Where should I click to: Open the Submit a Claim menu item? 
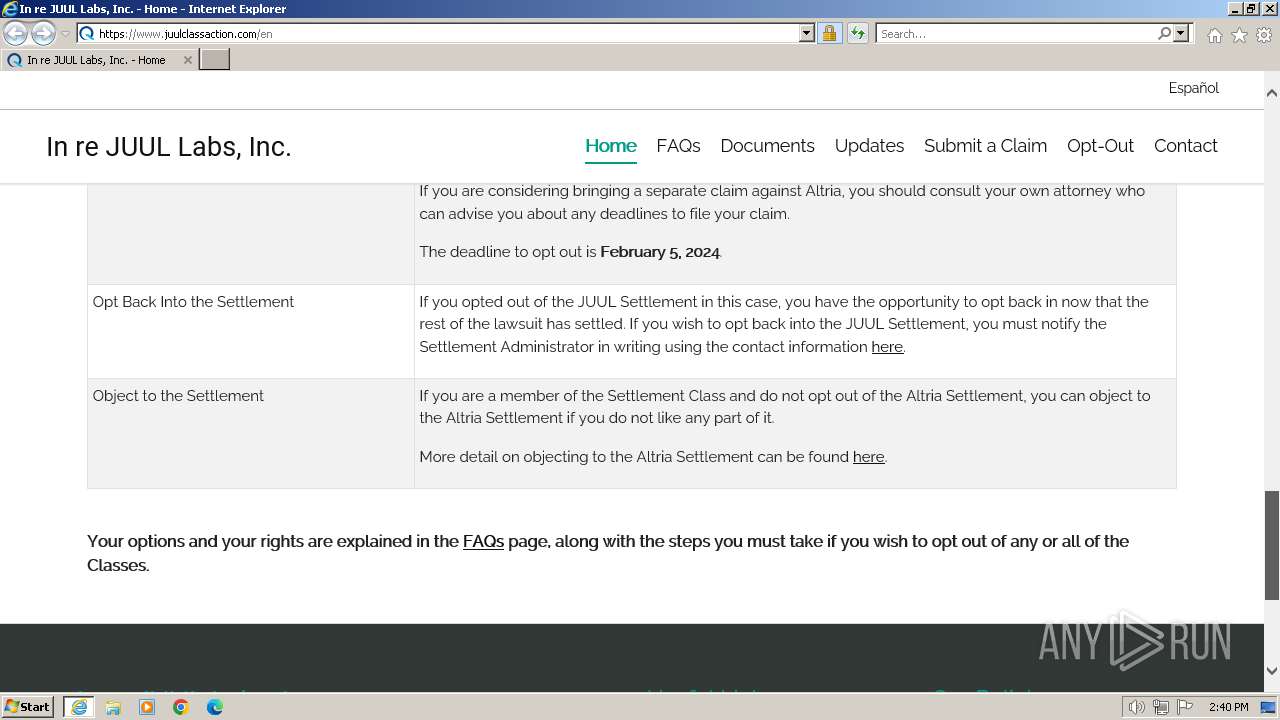click(x=985, y=146)
